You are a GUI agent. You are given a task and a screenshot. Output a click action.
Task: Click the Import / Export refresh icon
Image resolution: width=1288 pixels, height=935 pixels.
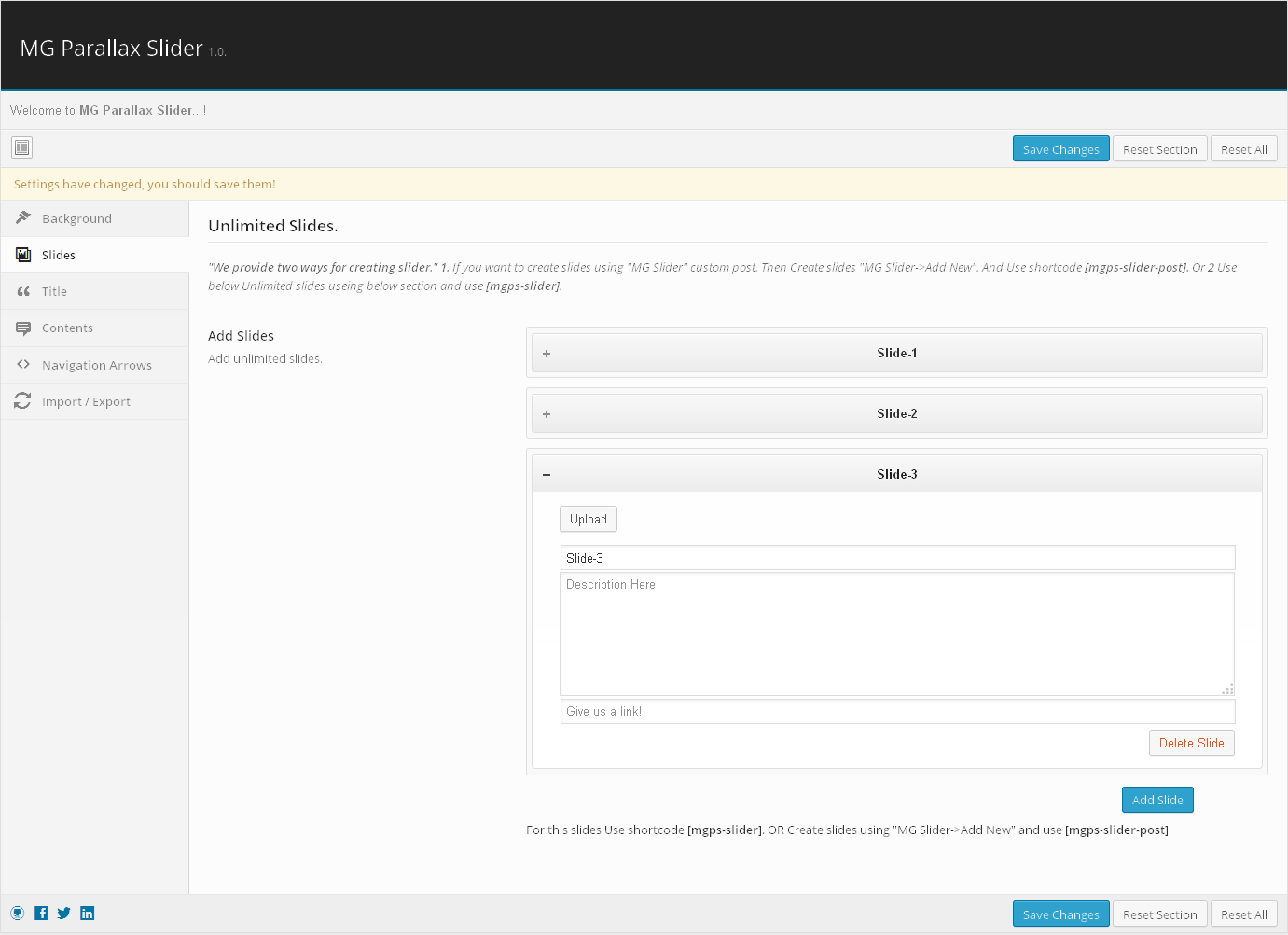[x=23, y=401]
